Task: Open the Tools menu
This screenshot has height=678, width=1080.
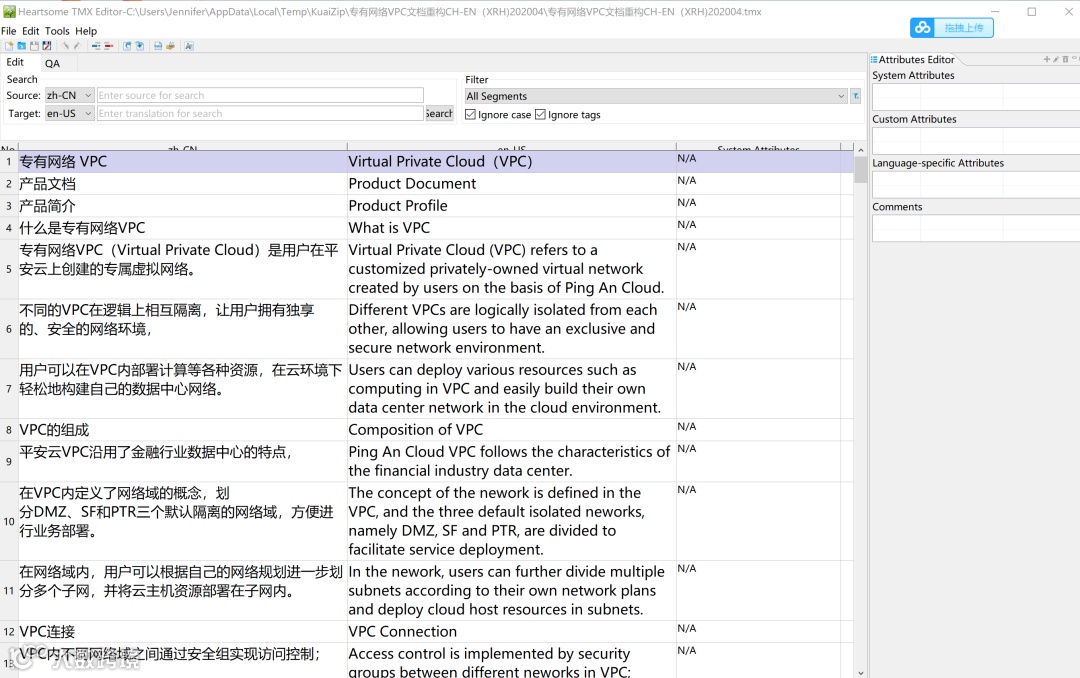Action: click(x=57, y=31)
